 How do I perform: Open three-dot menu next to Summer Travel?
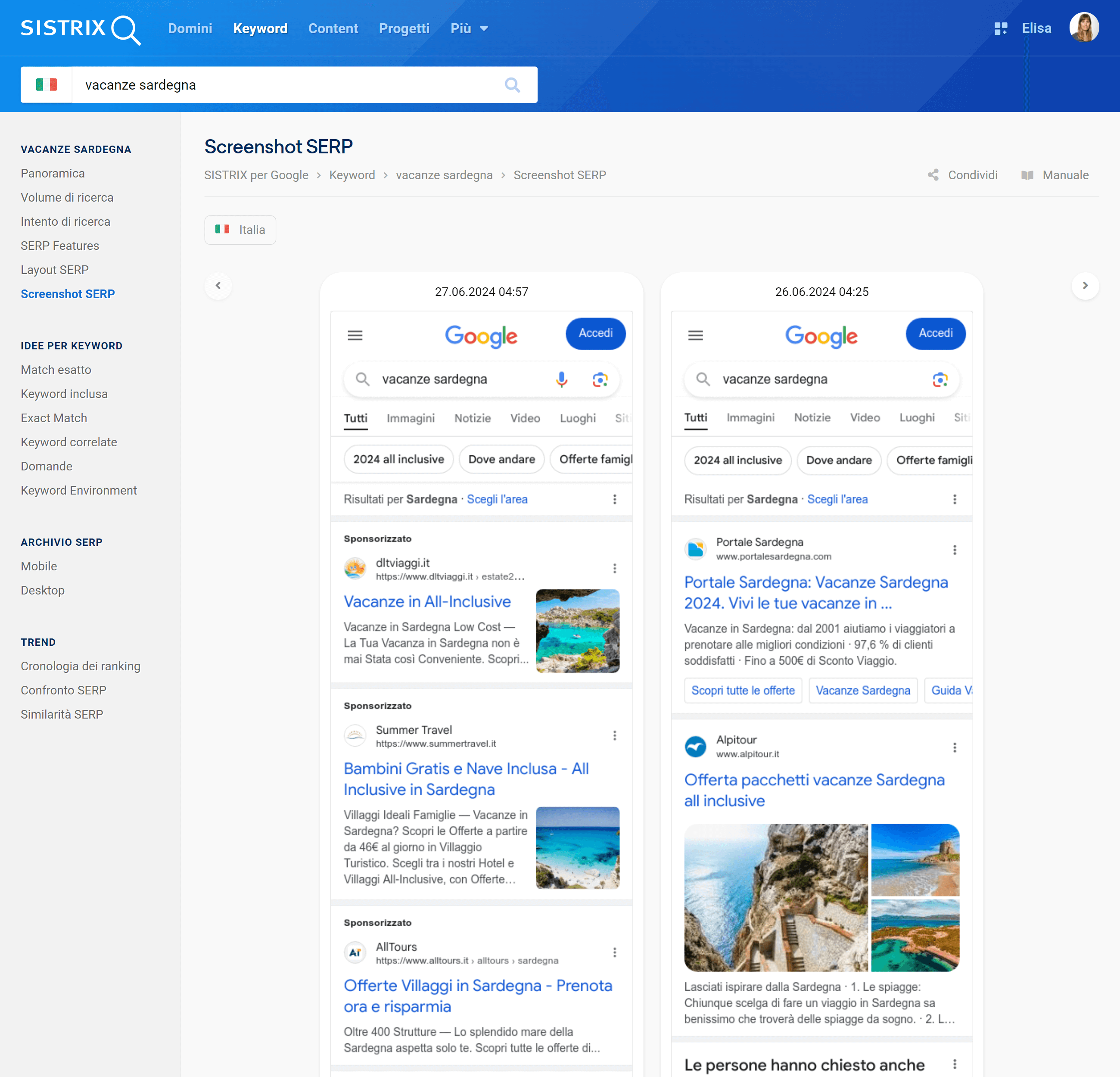614,735
